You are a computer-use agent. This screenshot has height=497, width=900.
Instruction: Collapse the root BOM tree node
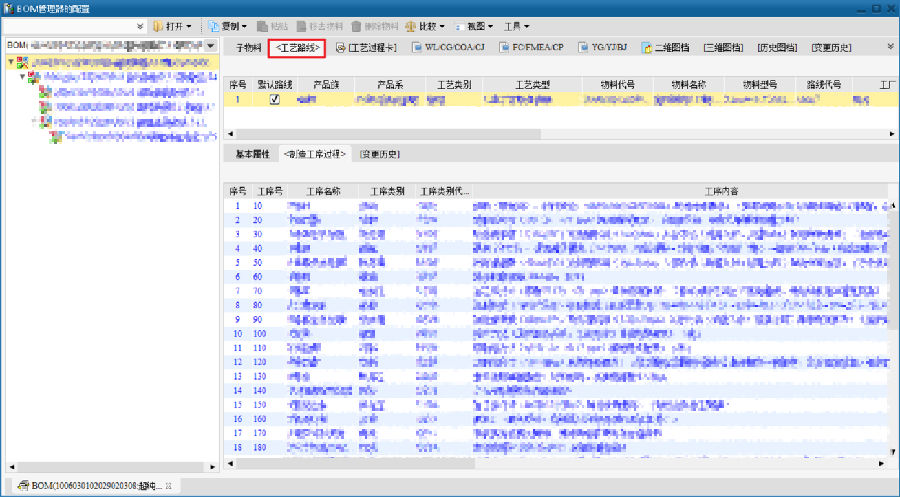click(x=11, y=63)
